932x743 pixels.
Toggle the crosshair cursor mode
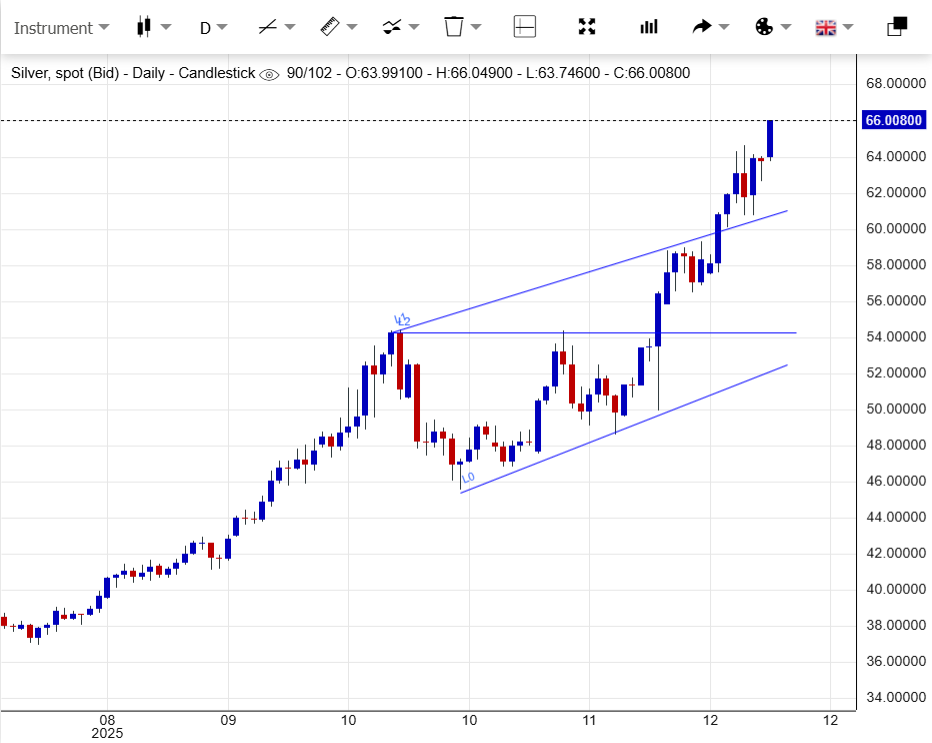(525, 27)
